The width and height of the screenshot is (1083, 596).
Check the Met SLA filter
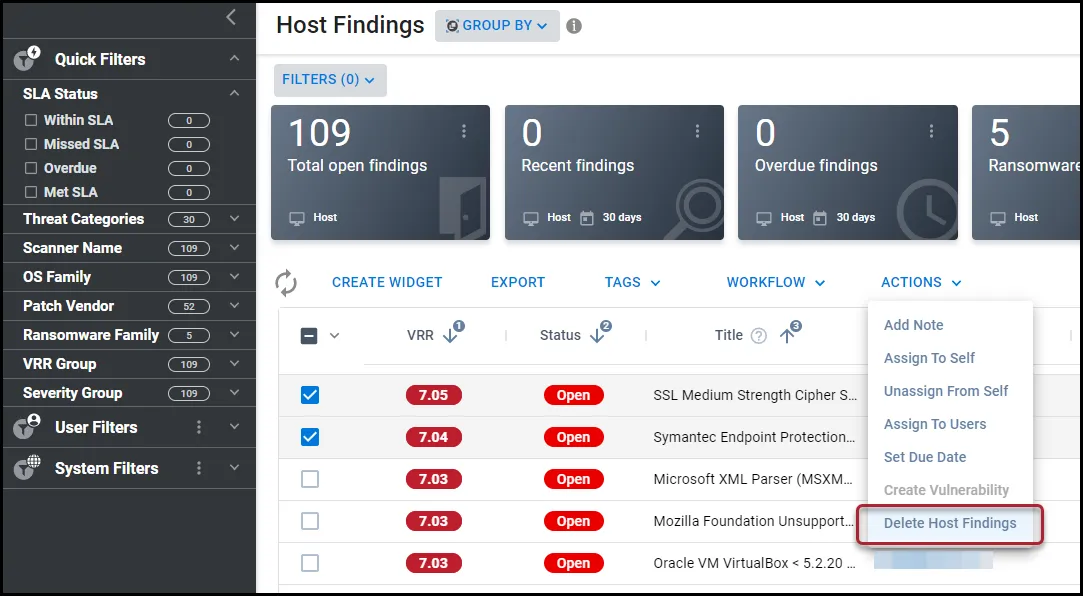30,192
